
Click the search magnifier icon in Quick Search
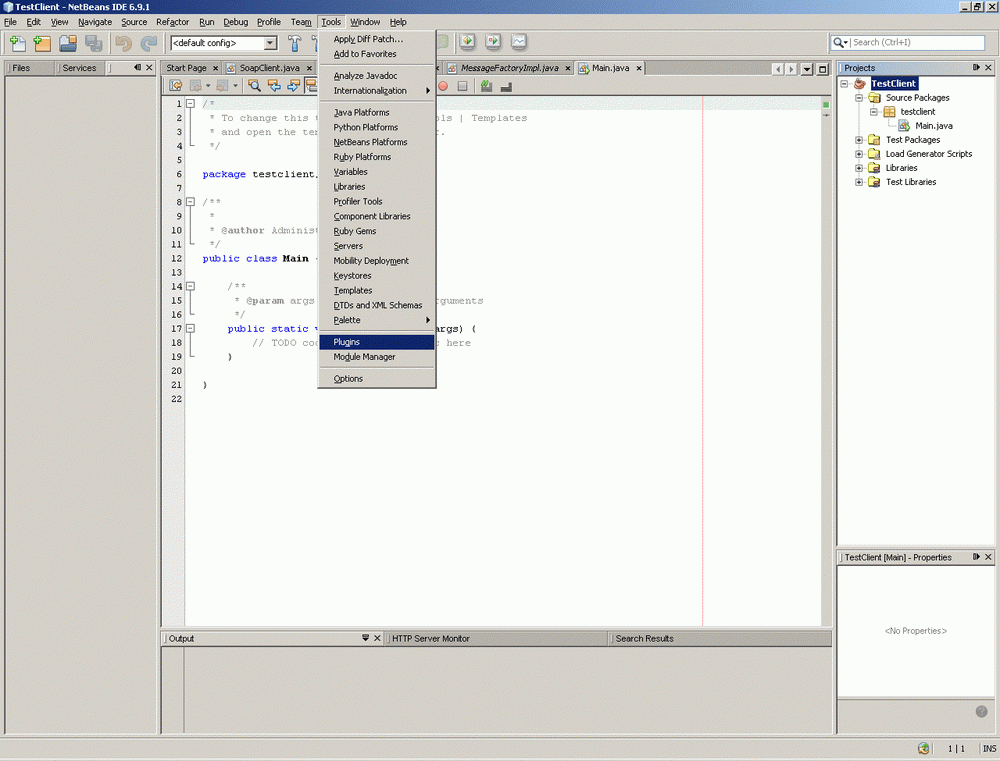[838, 42]
